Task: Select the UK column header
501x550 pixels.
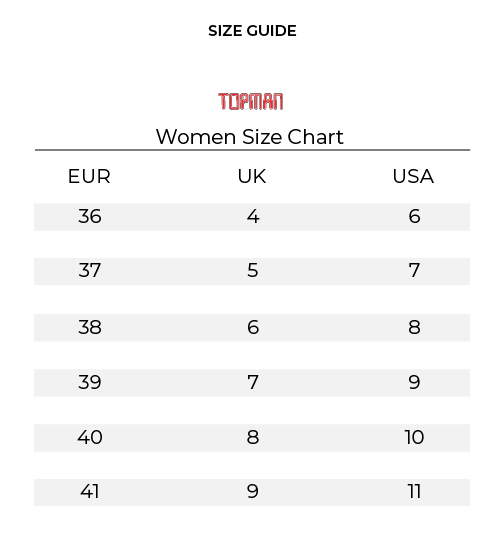Action: click(252, 176)
